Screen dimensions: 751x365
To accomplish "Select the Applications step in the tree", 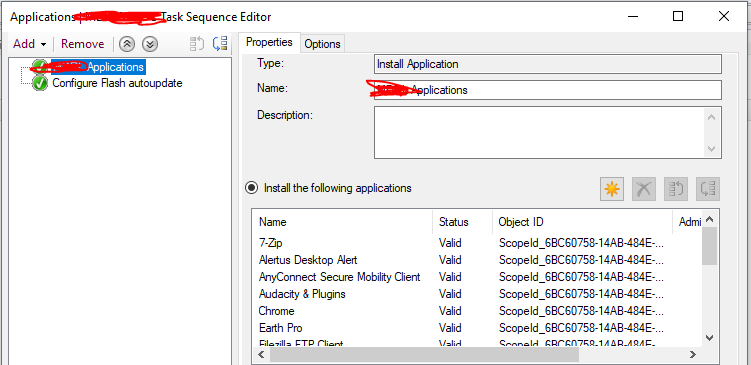I will pyautogui.click(x=98, y=67).
